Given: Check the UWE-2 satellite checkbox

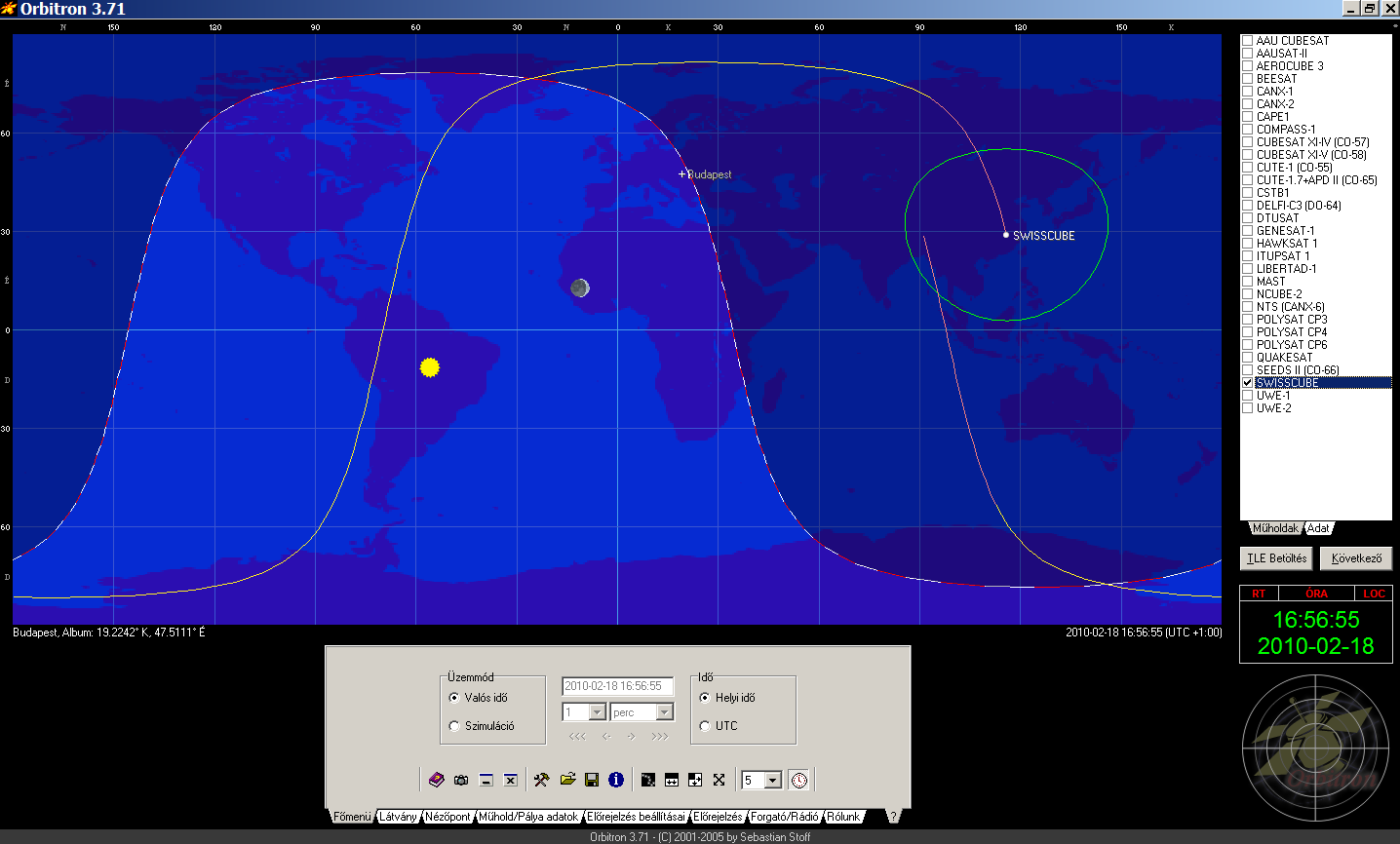Looking at the screenshot, I should 1247,408.
